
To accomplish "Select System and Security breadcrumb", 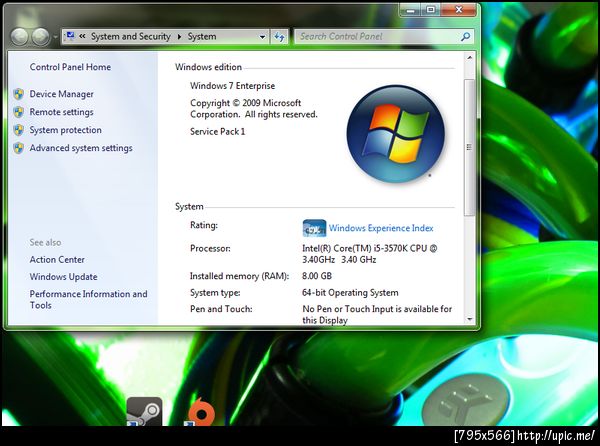I will [x=130, y=36].
